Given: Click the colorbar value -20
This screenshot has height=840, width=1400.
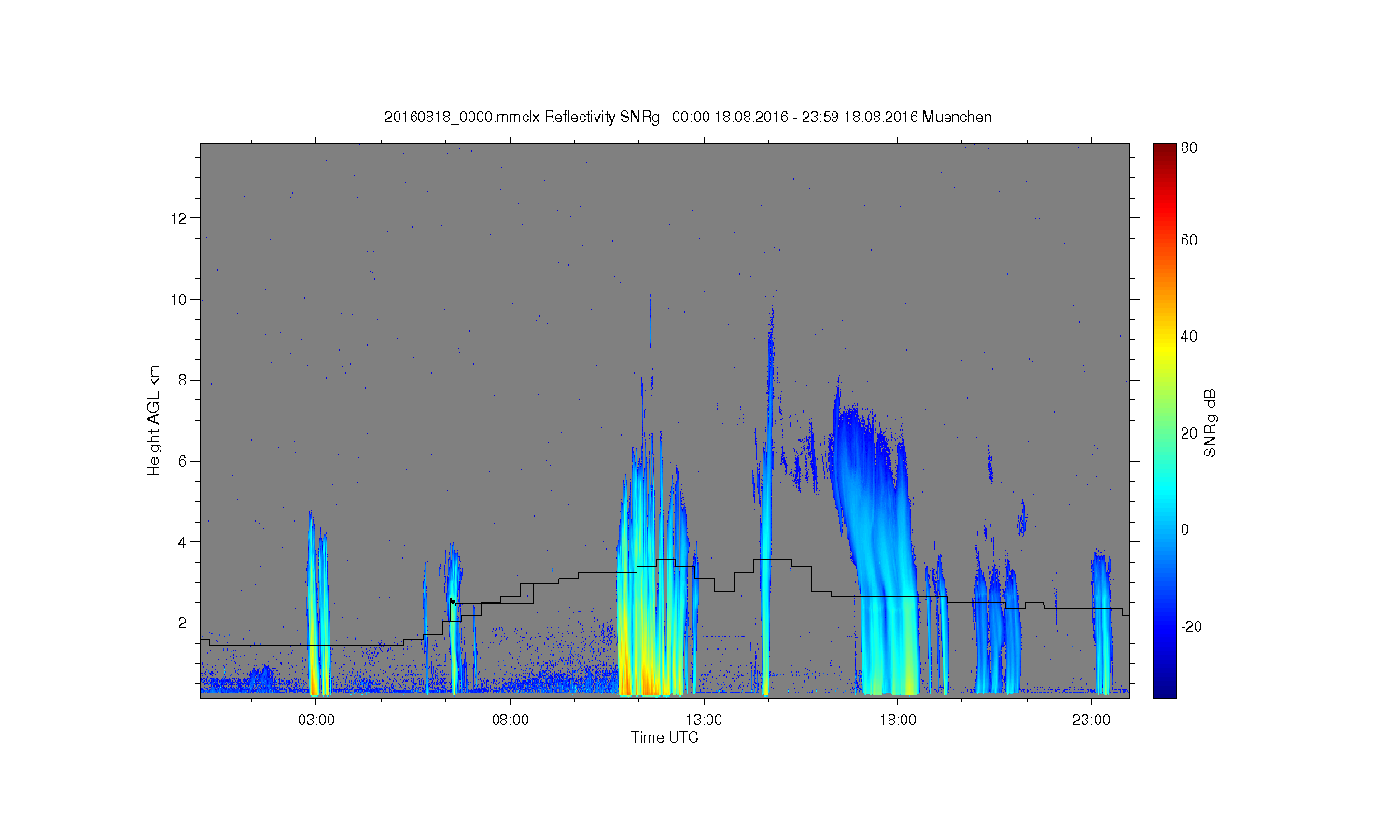Looking at the screenshot, I should coord(1191,625).
